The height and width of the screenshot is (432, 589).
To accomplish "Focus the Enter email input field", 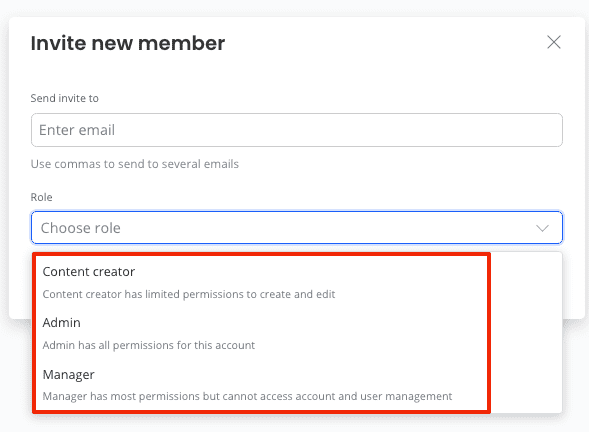I will point(297,130).
